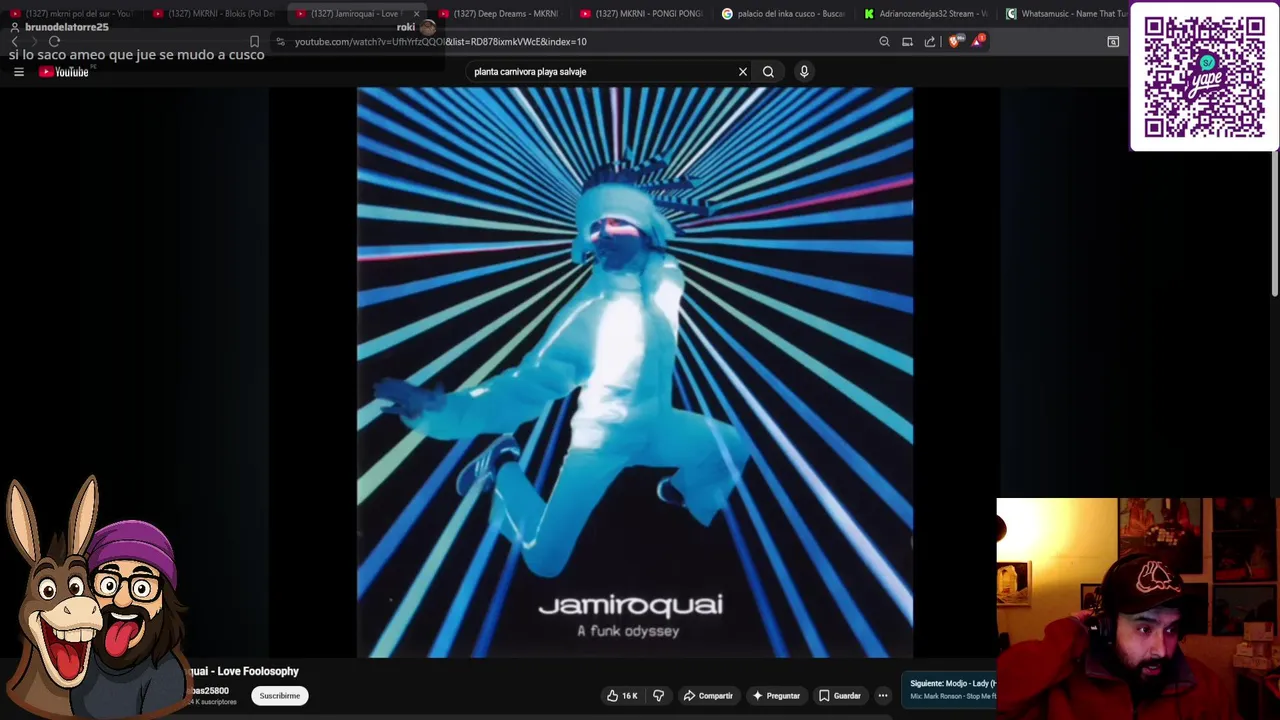
Task: Like the video with thumbs-up 16 K
Action: click(x=622, y=696)
